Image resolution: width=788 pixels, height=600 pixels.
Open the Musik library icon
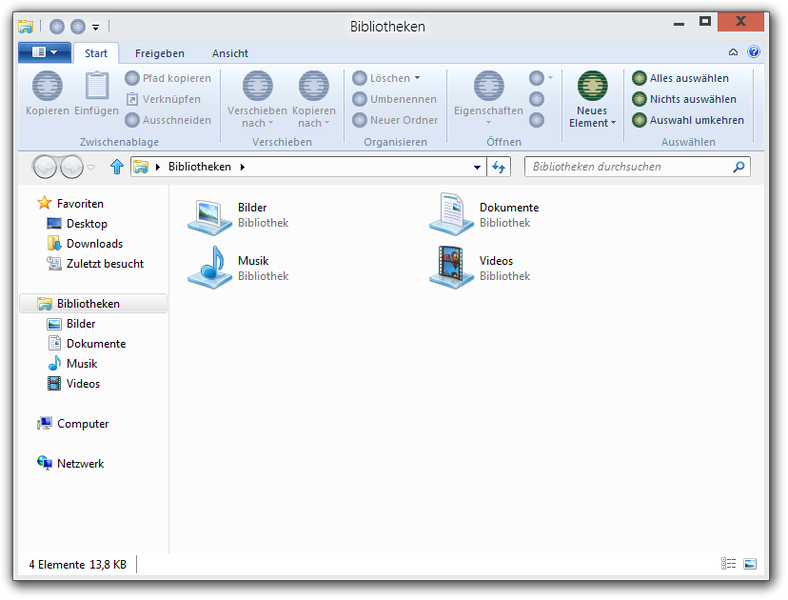(x=210, y=268)
